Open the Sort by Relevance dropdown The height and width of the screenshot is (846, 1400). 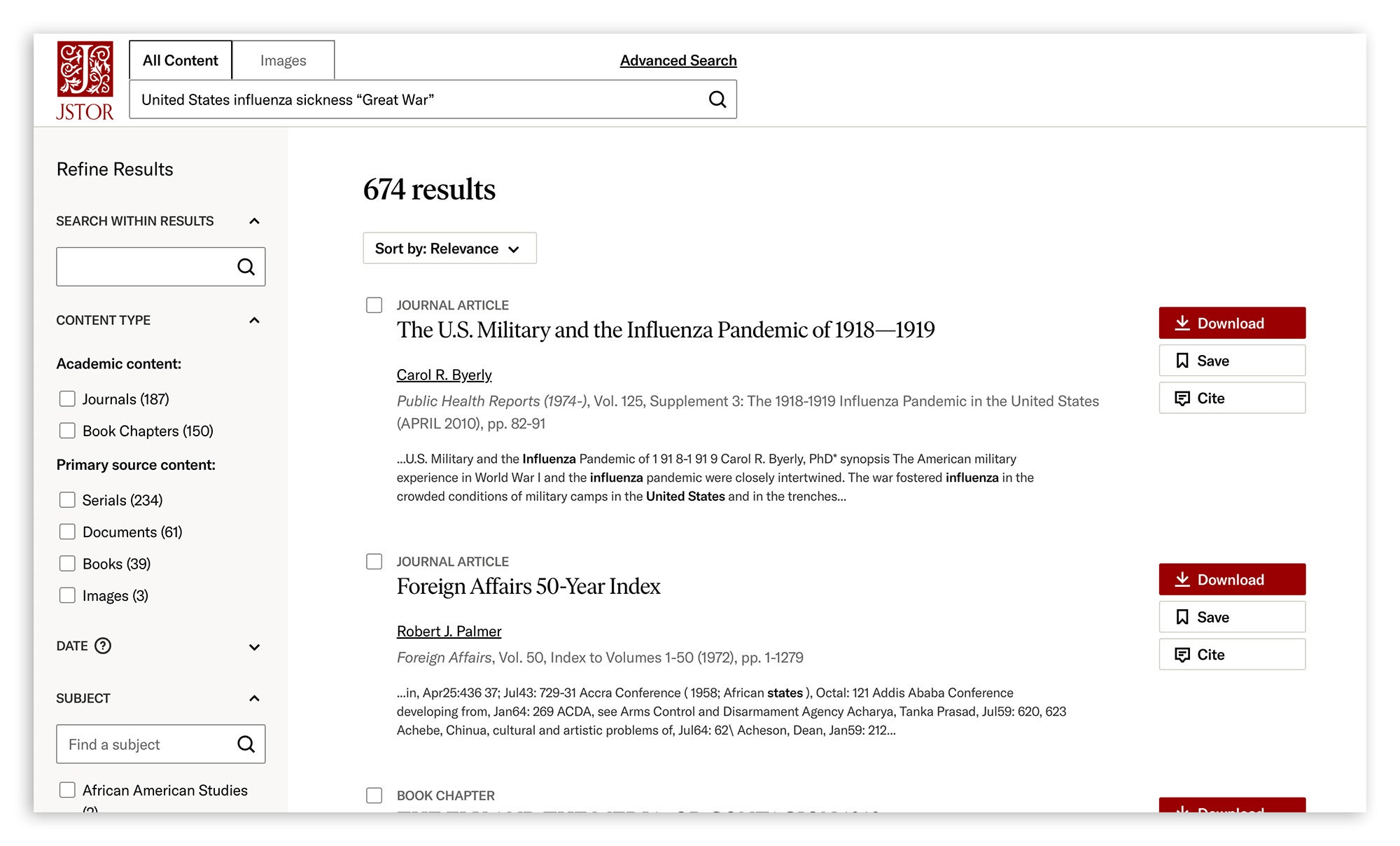tap(449, 249)
